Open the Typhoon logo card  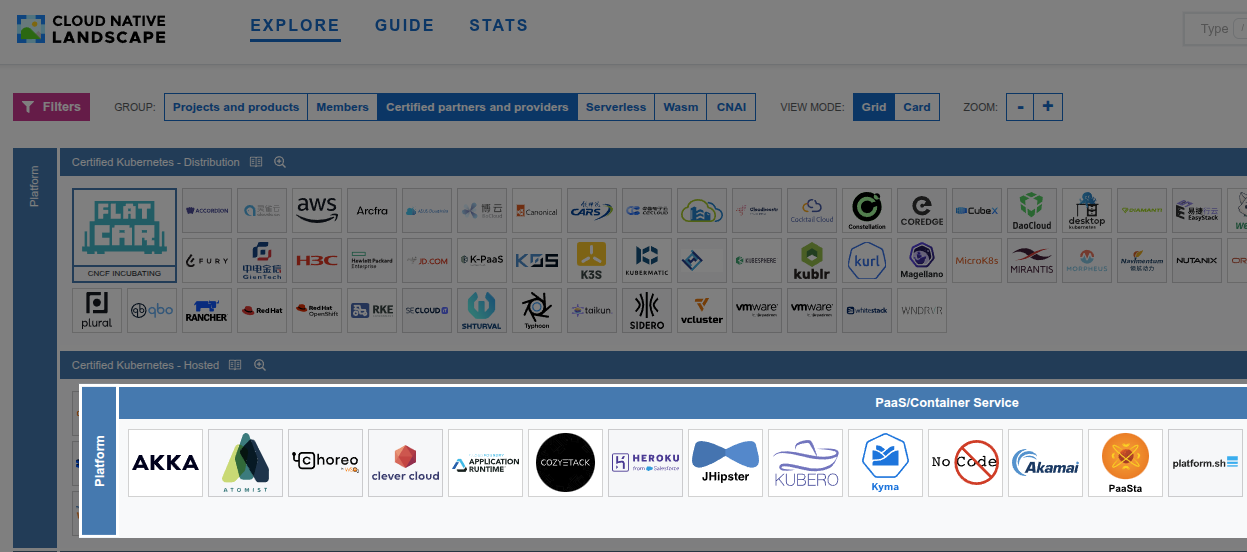click(x=537, y=311)
